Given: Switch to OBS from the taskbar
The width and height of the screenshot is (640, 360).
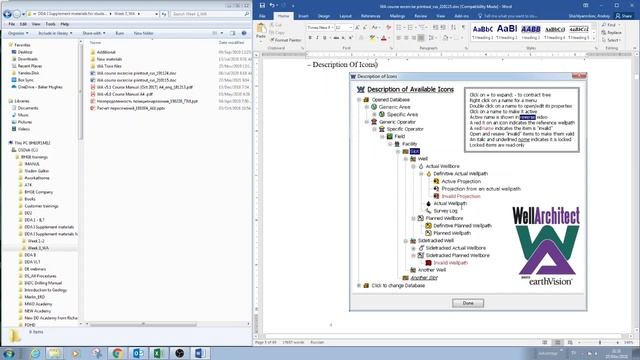Looking at the screenshot, I should point(179,353).
